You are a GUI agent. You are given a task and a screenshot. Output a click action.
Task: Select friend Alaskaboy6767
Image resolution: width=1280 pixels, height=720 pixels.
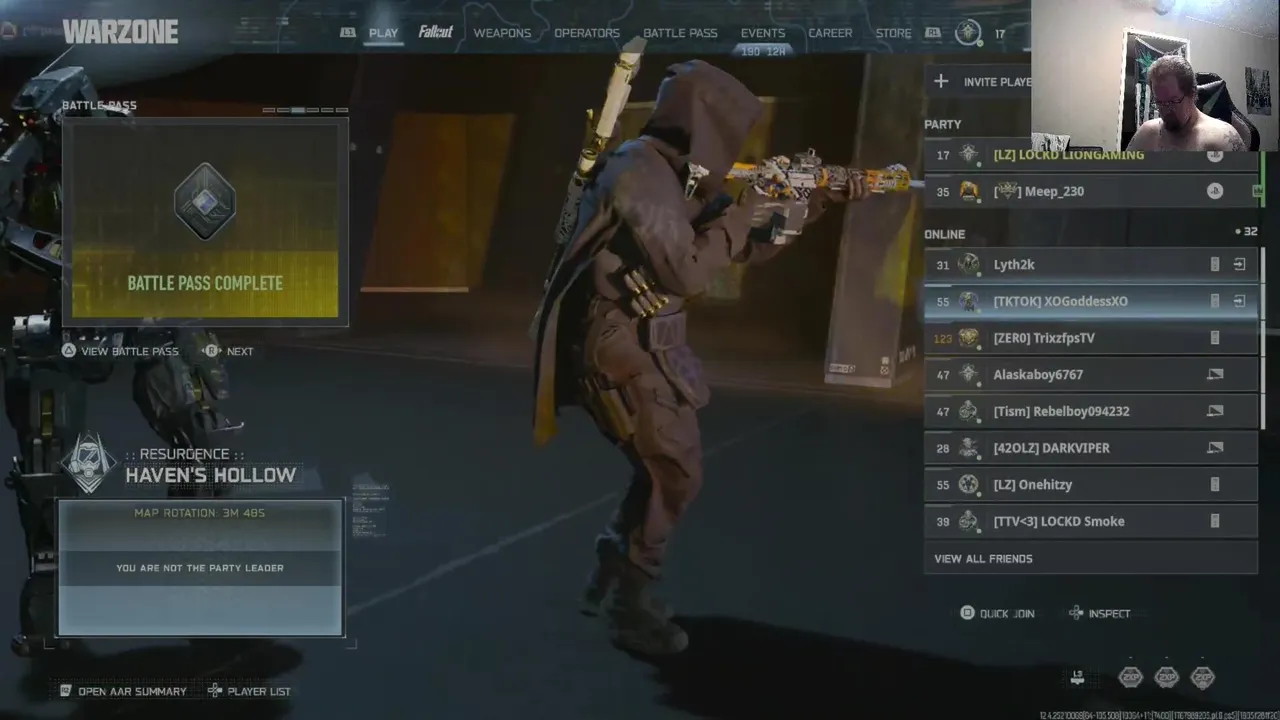click(1091, 374)
